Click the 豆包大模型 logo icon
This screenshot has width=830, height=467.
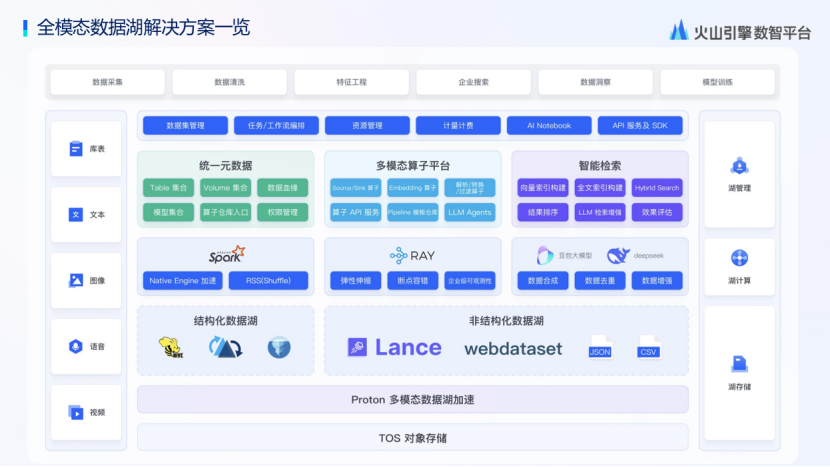(x=545, y=255)
